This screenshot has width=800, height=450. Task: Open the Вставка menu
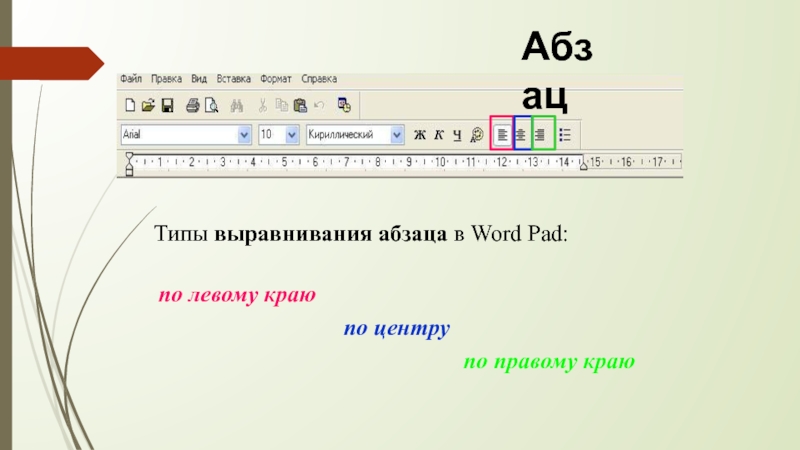234,79
